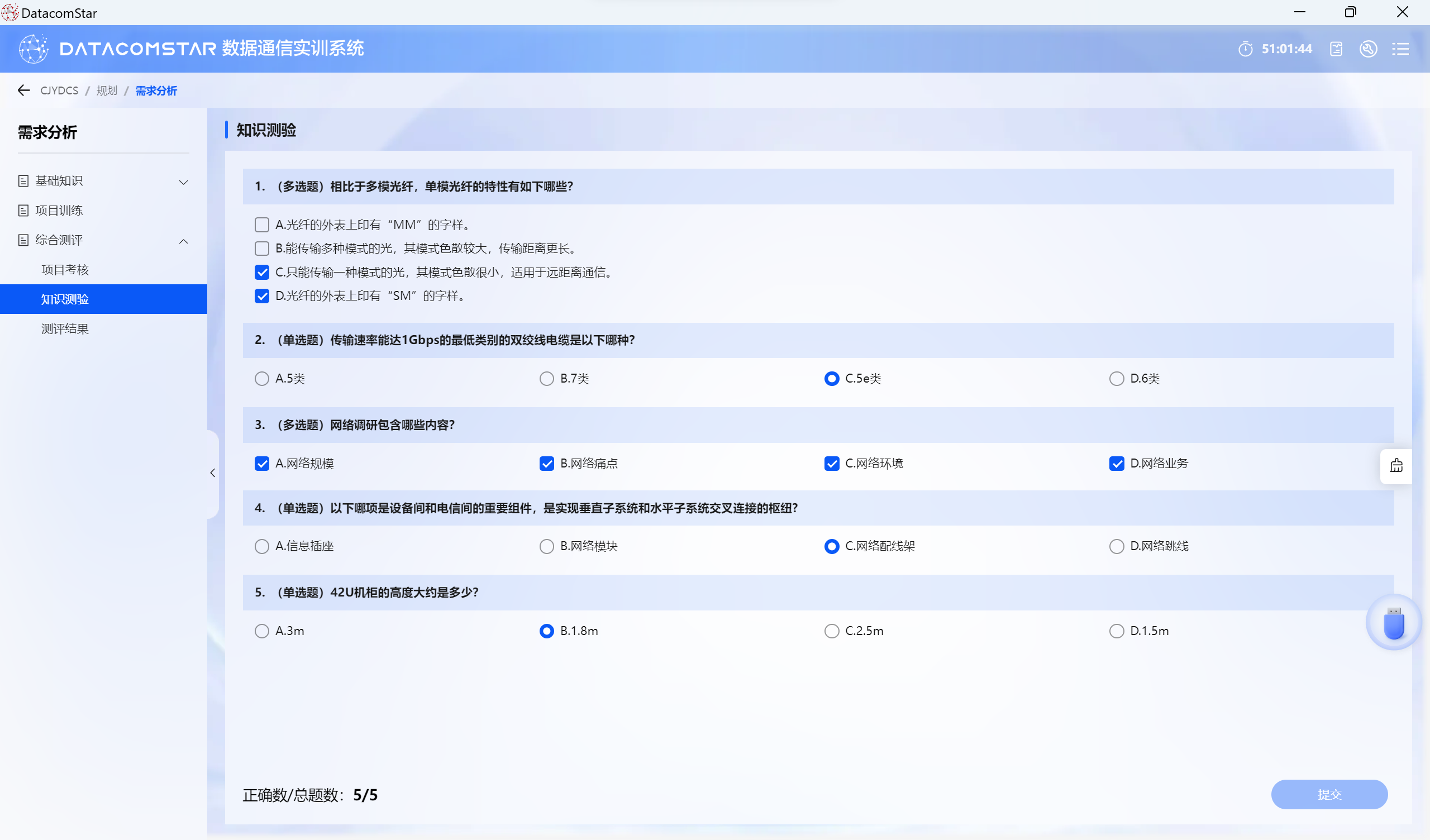The height and width of the screenshot is (840, 1430).
Task: Open 测评结果 in the sidebar
Action: click(x=65, y=328)
